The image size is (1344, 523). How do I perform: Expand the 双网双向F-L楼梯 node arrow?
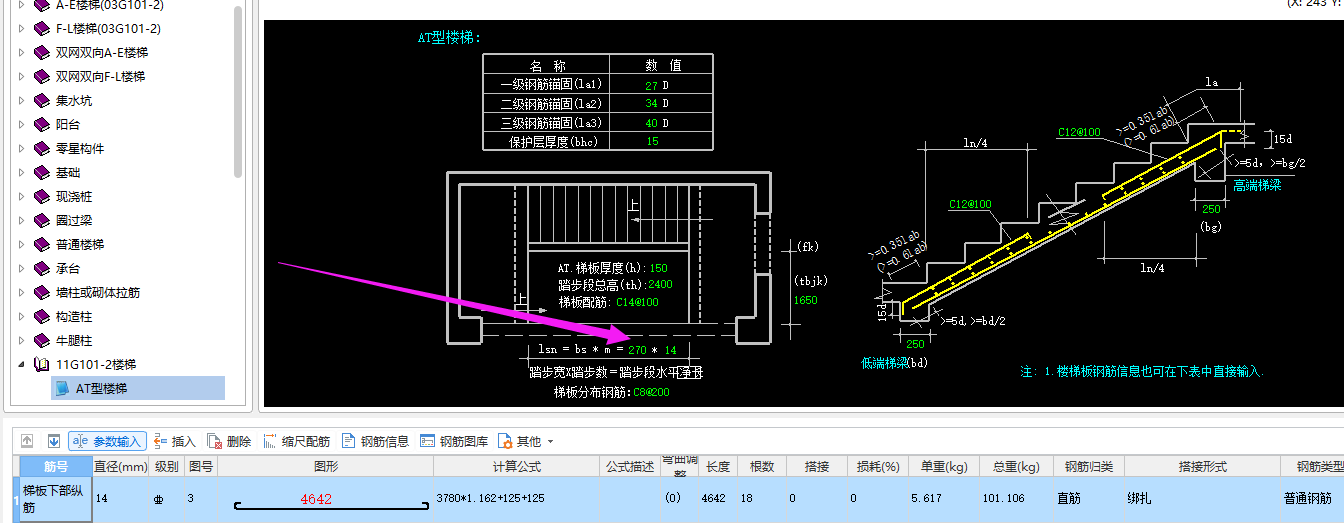[21, 76]
